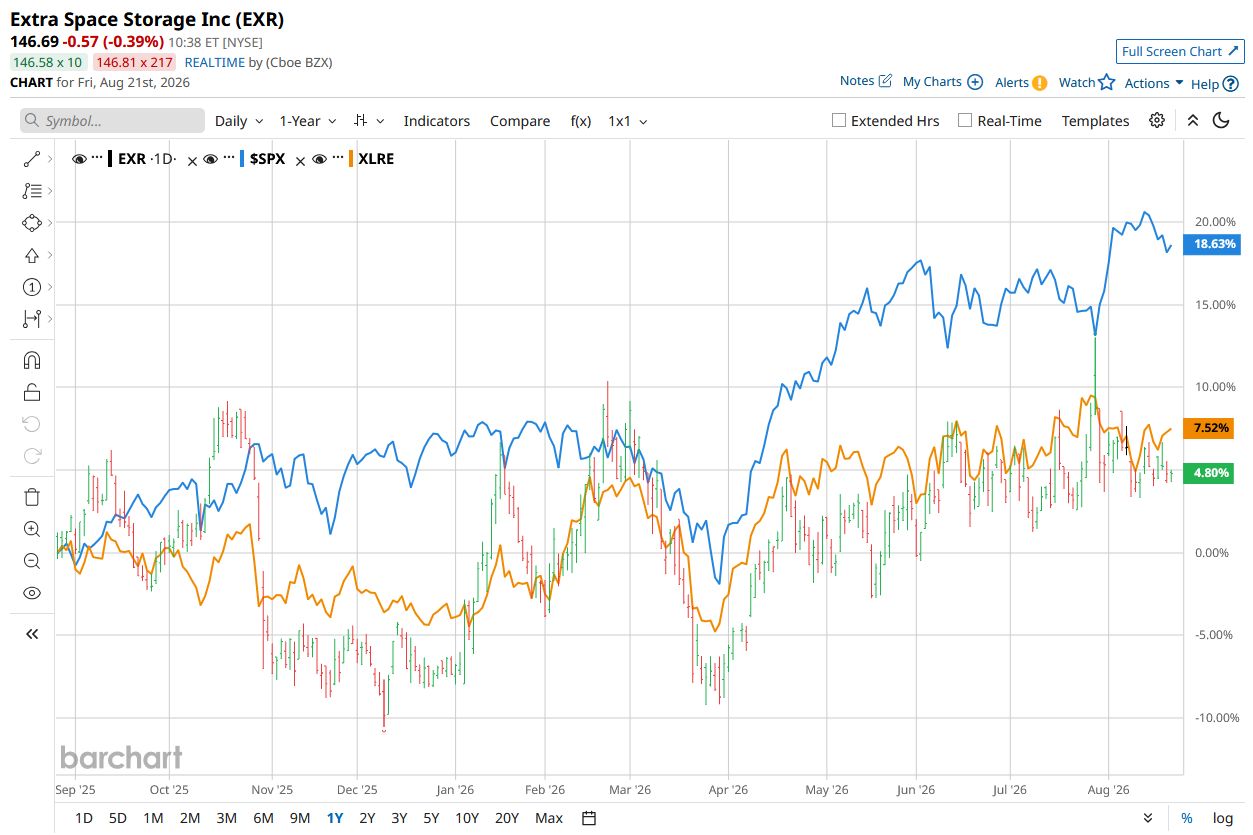Switch to dark mode moon icon
The width and height of the screenshot is (1253, 835).
[1221, 120]
